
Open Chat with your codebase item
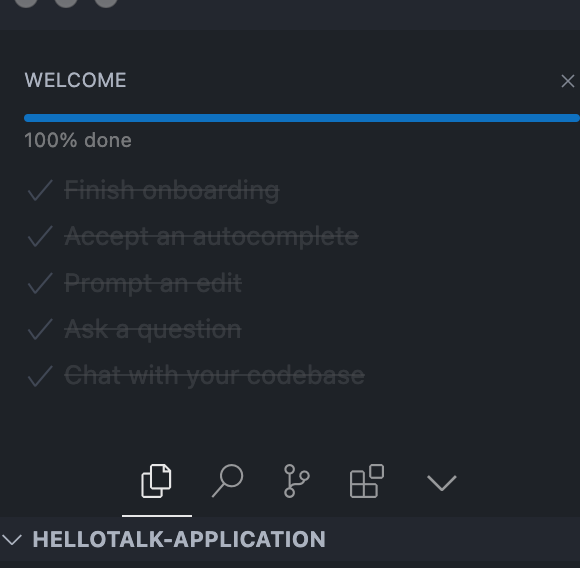click(215, 376)
